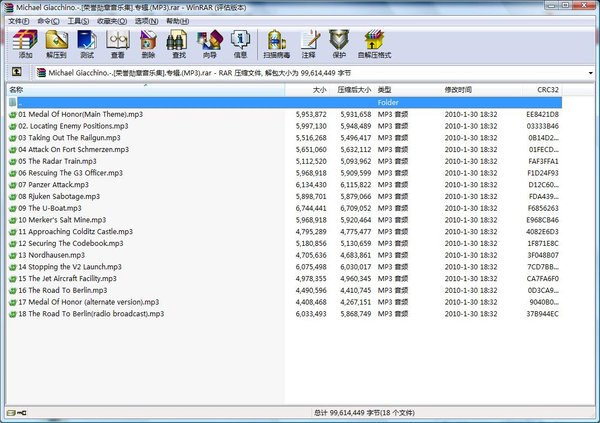Click the 解压到 (Extract To) toolbar icon

point(56,44)
